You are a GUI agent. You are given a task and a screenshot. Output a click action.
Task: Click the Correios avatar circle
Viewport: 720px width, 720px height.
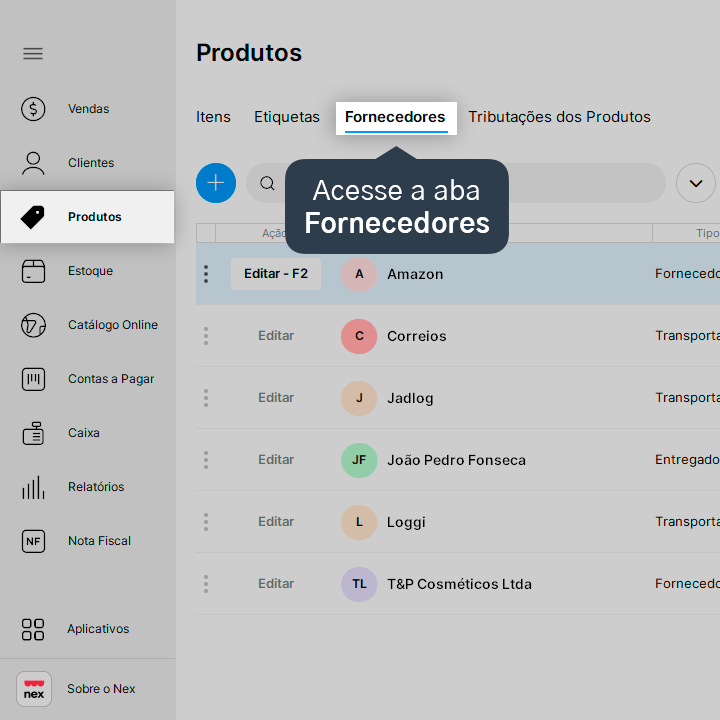(x=359, y=336)
